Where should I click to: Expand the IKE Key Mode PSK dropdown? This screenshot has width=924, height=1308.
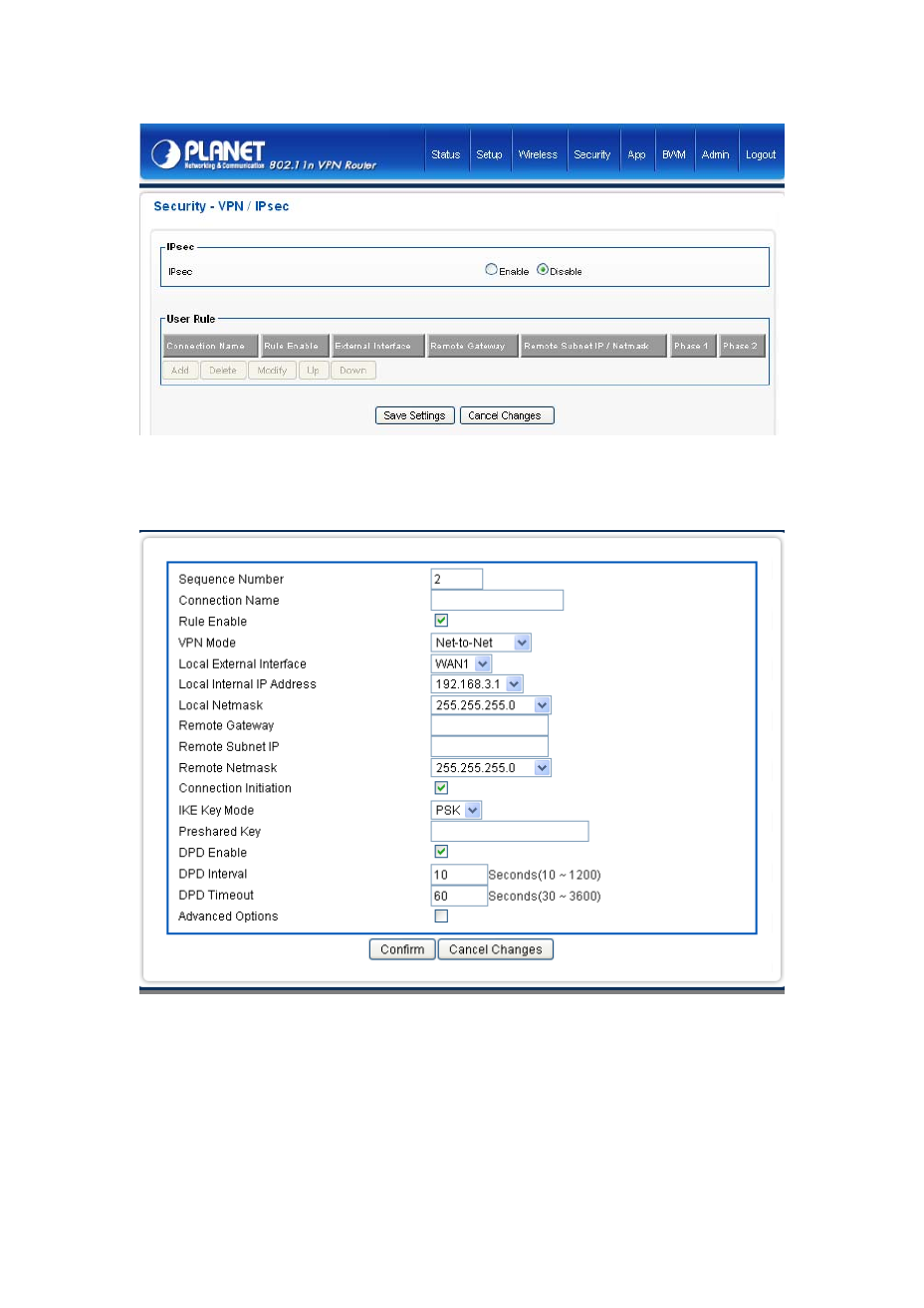[x=456, y=810]
